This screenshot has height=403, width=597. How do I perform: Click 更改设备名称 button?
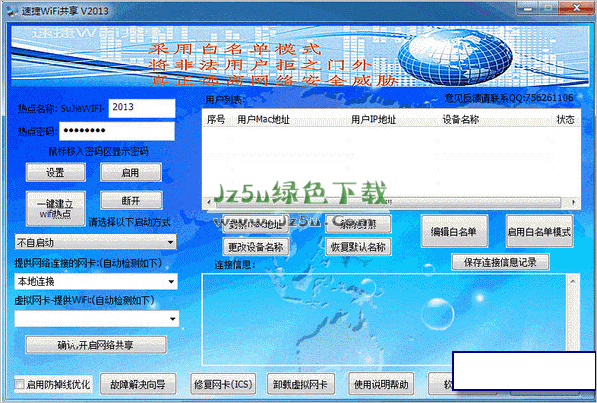click(255, 247)
